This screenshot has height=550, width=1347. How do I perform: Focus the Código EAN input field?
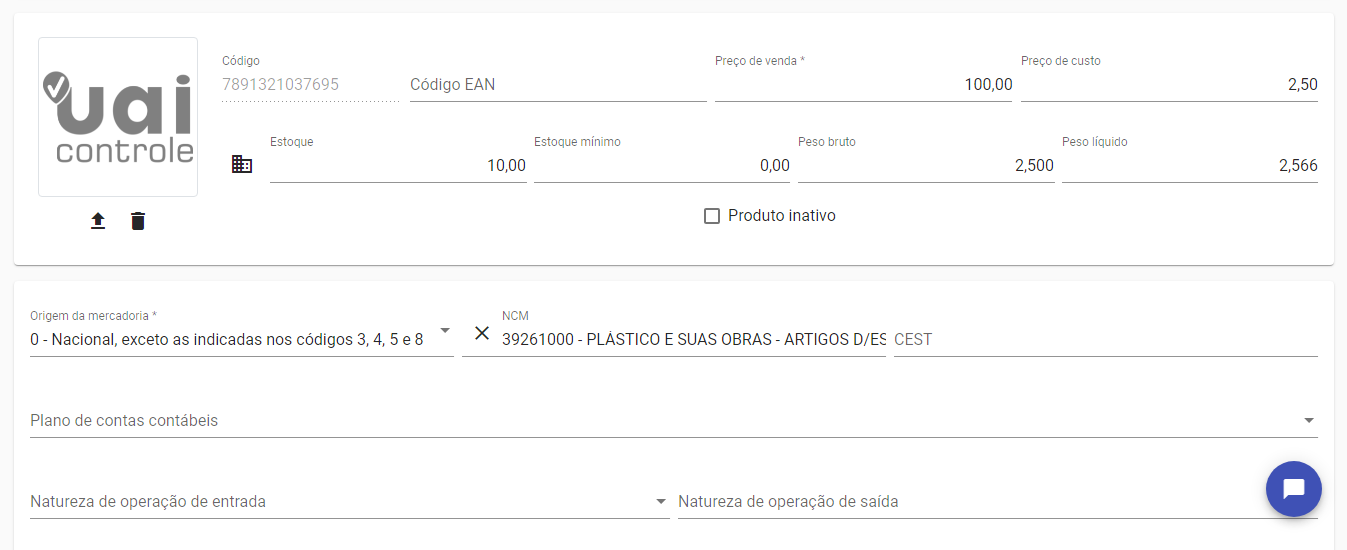[557, 85]
